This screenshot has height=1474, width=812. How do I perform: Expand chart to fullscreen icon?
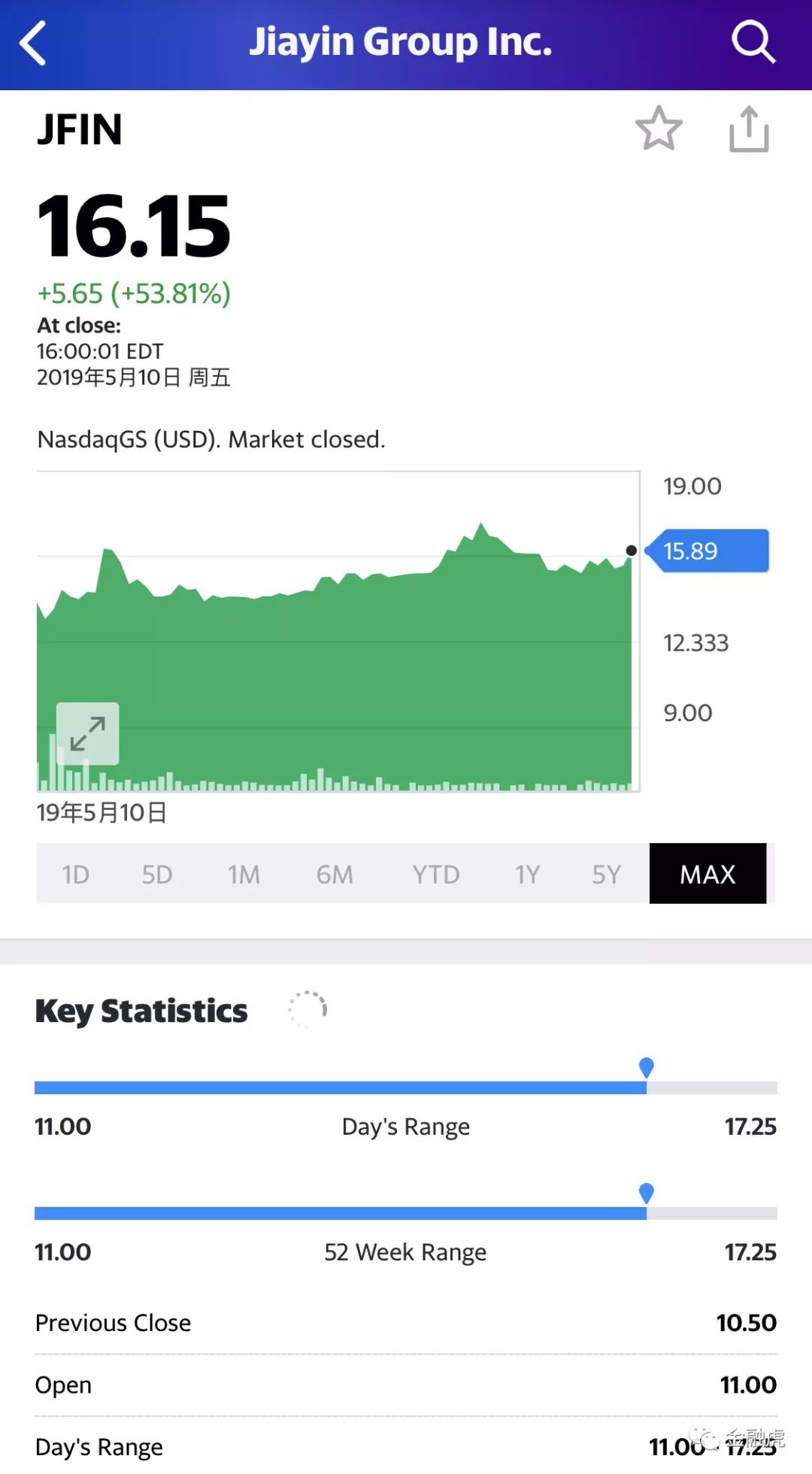point(88,734)
